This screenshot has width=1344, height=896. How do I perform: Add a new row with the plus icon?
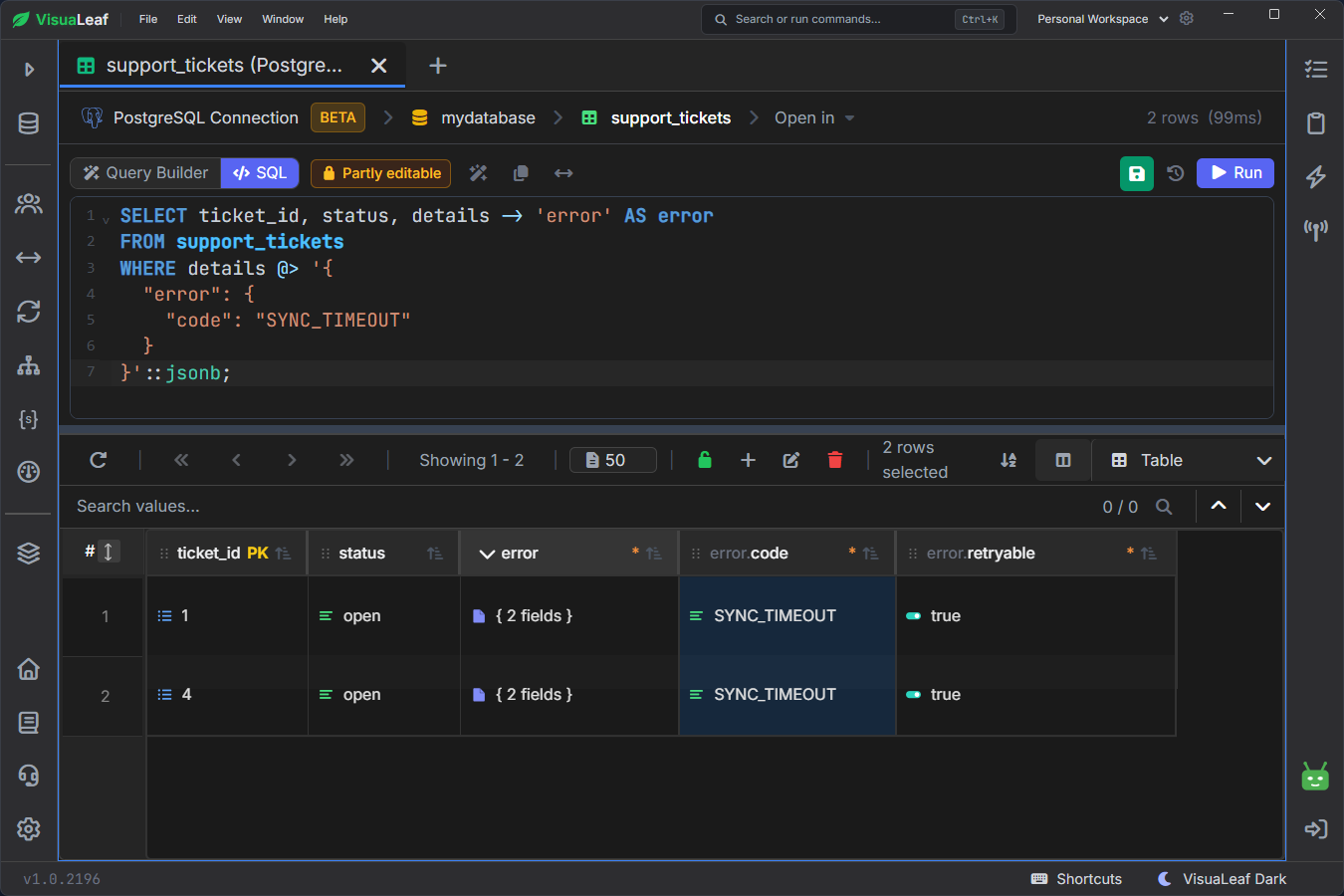(x=749, y=460)
